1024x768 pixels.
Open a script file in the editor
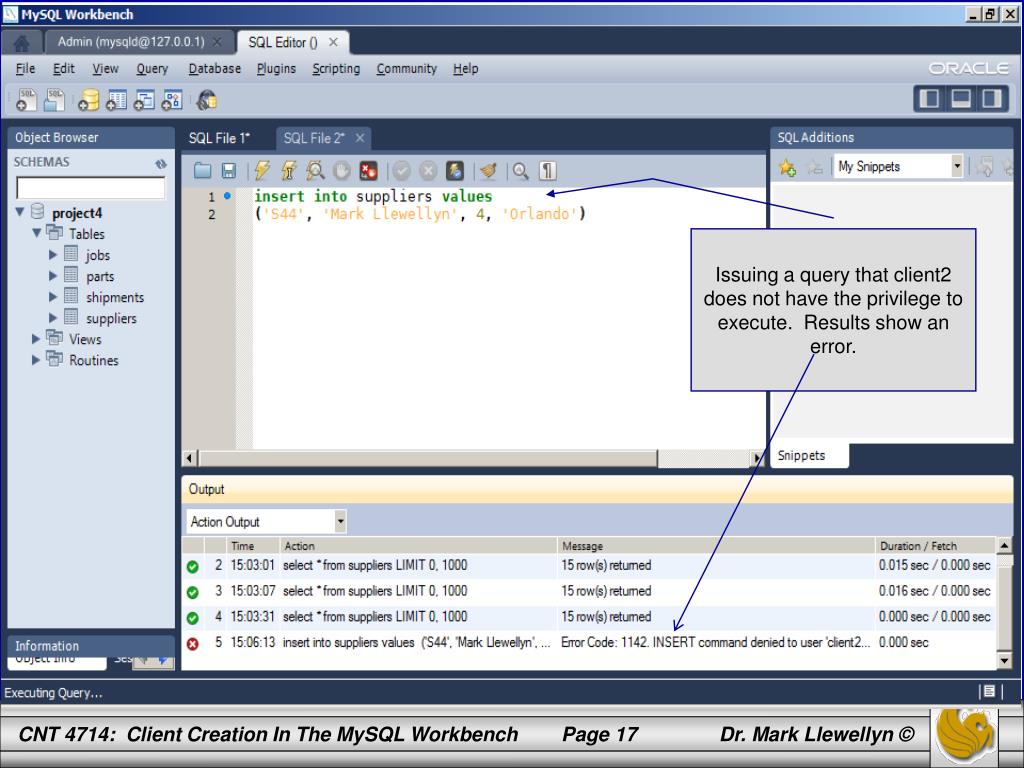(x=202, y=170)
